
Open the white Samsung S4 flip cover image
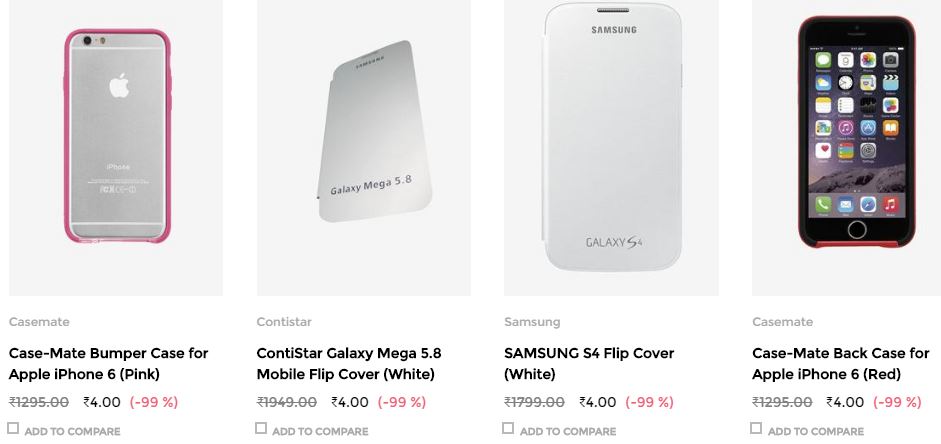click(x=611, y=138)
